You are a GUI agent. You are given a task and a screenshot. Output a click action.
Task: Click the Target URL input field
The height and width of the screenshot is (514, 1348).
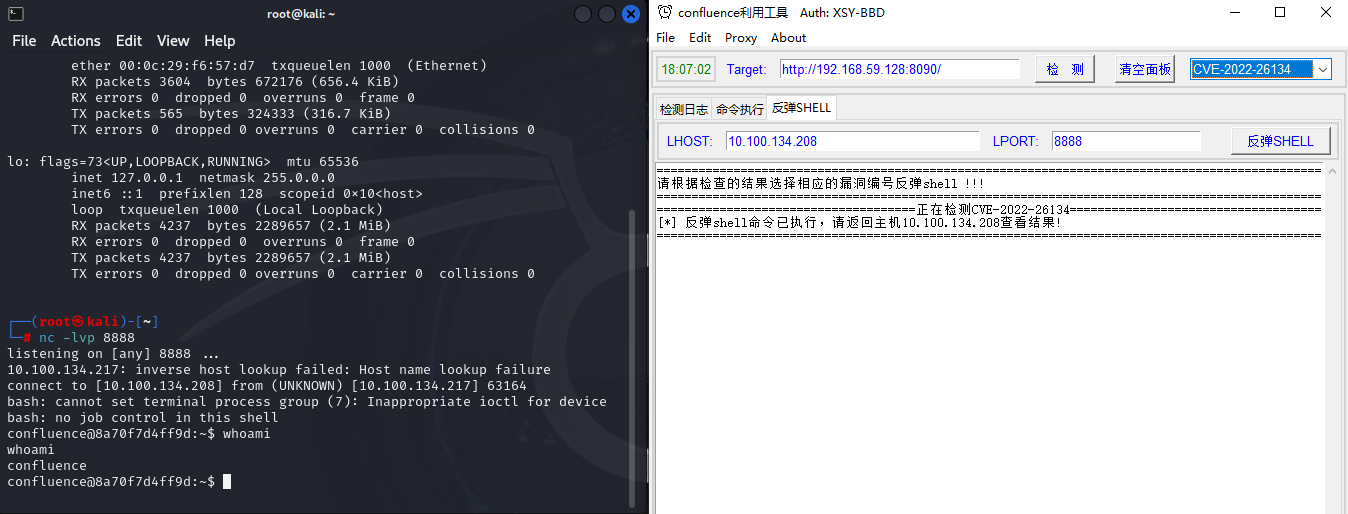click(x=899, y=69)
